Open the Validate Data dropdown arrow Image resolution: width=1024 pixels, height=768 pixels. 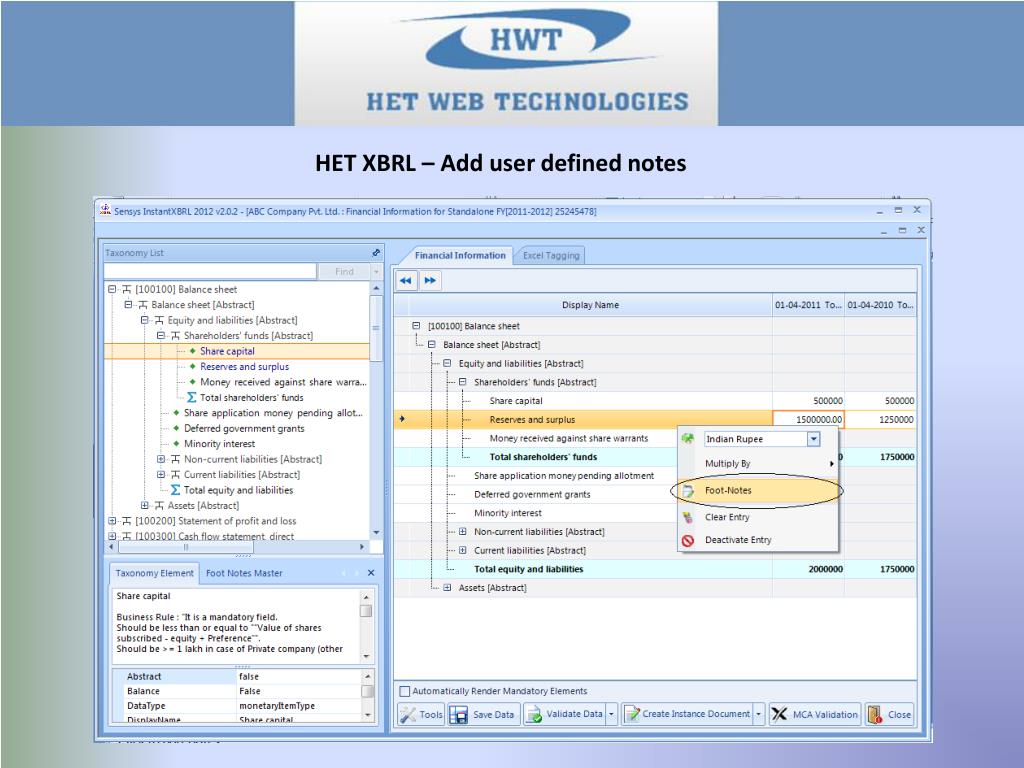coord(611,714)
